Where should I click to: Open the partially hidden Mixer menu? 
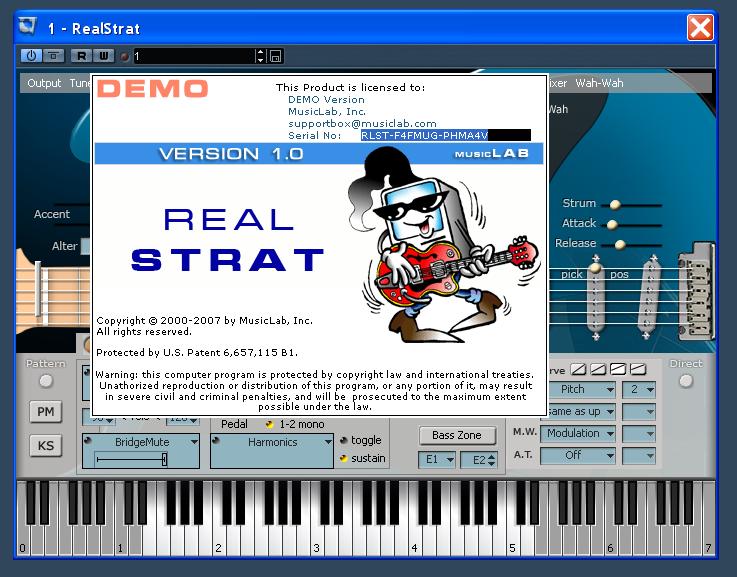pos(558,83)
